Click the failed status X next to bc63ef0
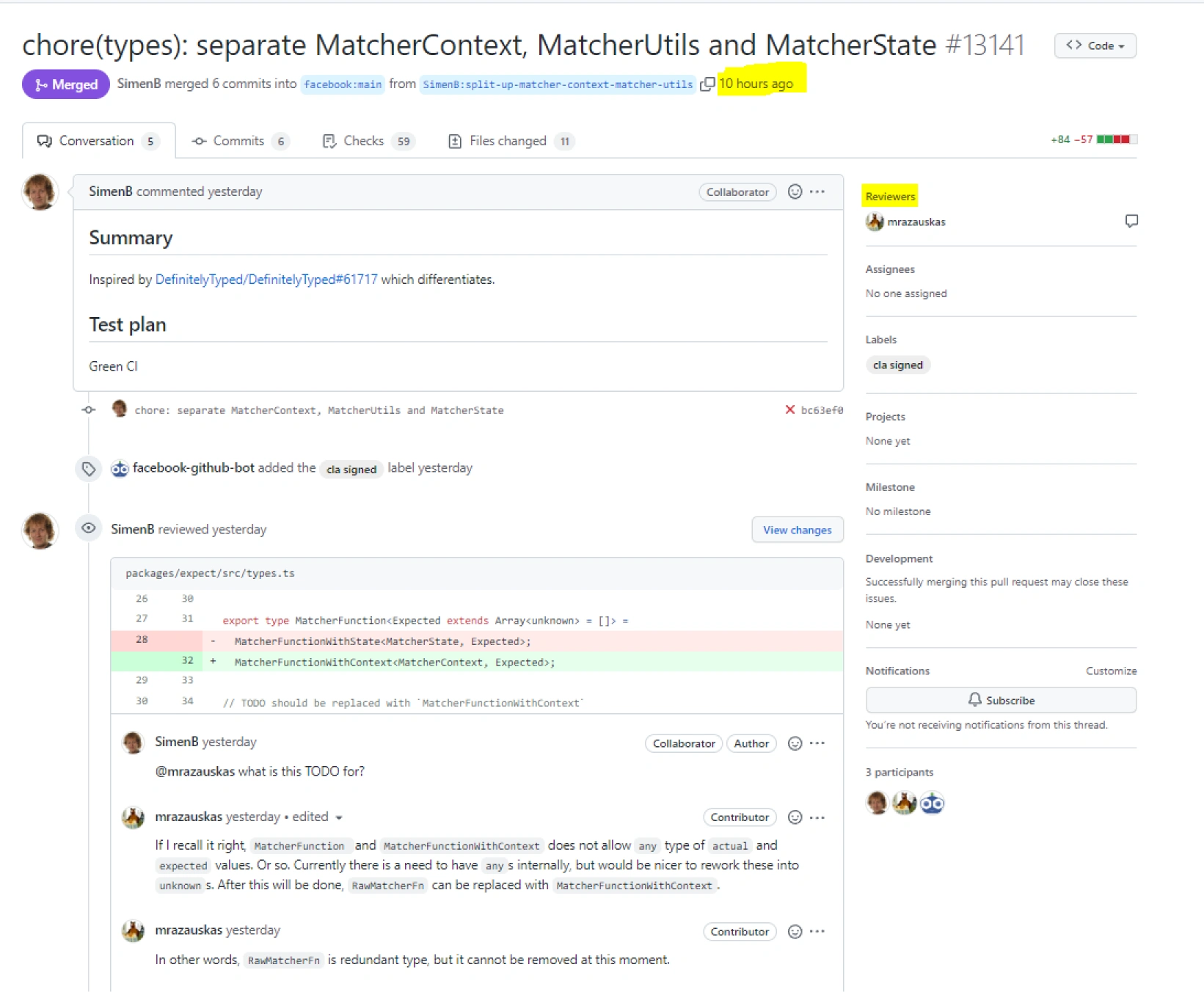The width and height of the screenshot is (1204, 992). 790,410
